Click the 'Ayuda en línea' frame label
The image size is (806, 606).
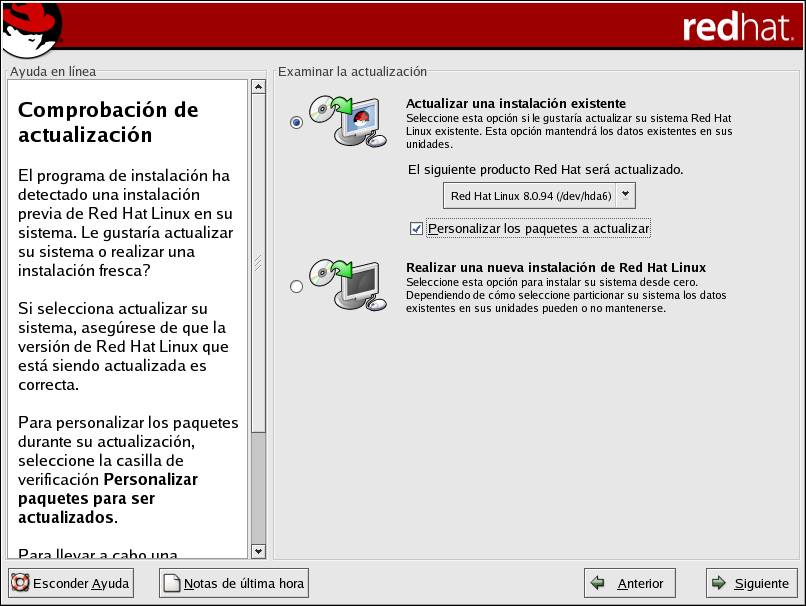(x=53, y=71)
